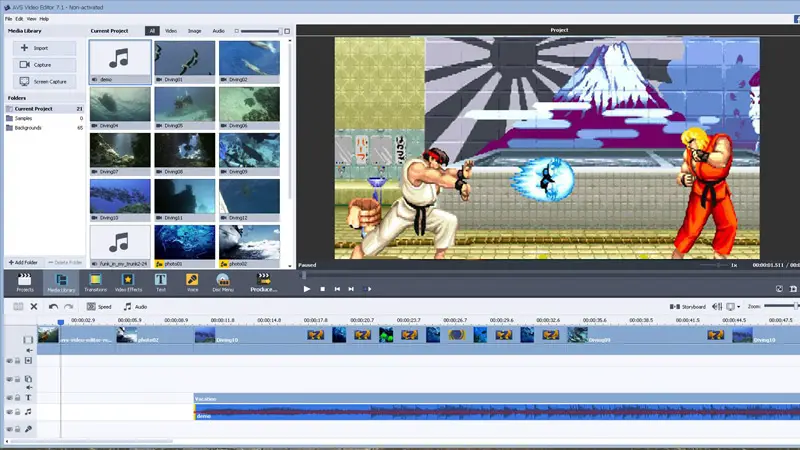Click the playhead marker on the ruler
800x450 pixels.
tap(61, 322)
